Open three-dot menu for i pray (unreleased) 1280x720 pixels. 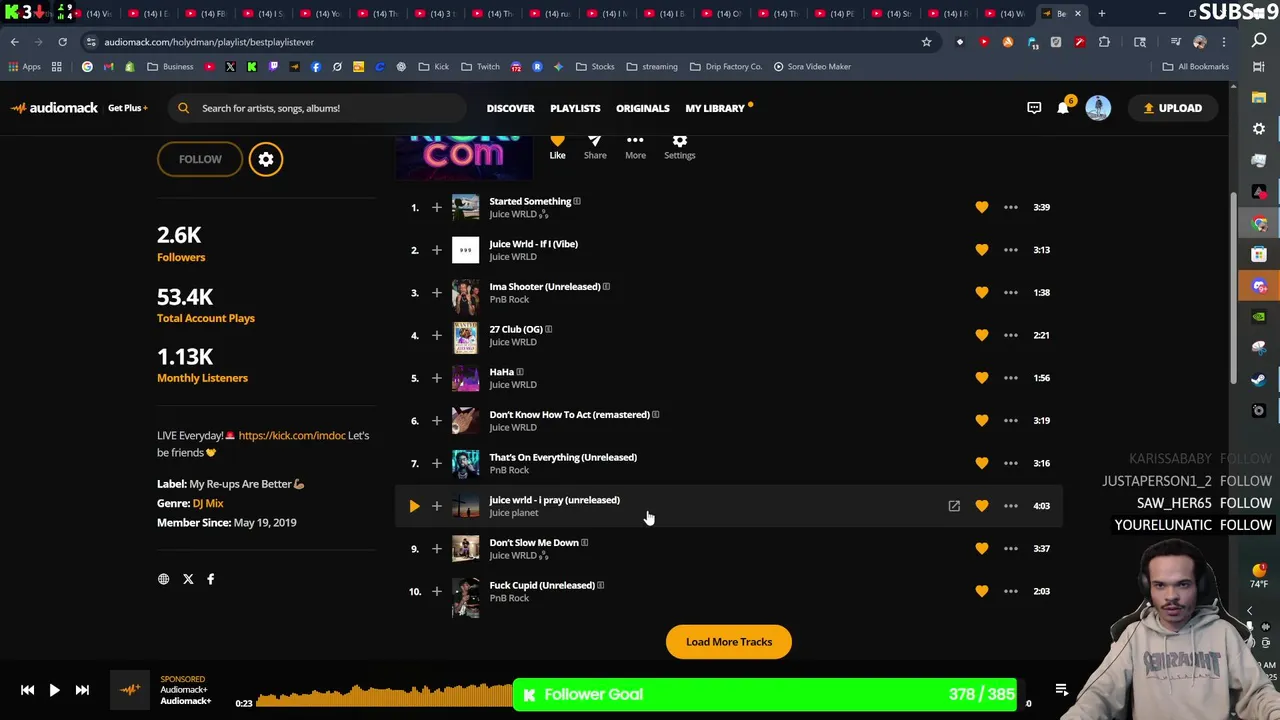[1011, 506]
